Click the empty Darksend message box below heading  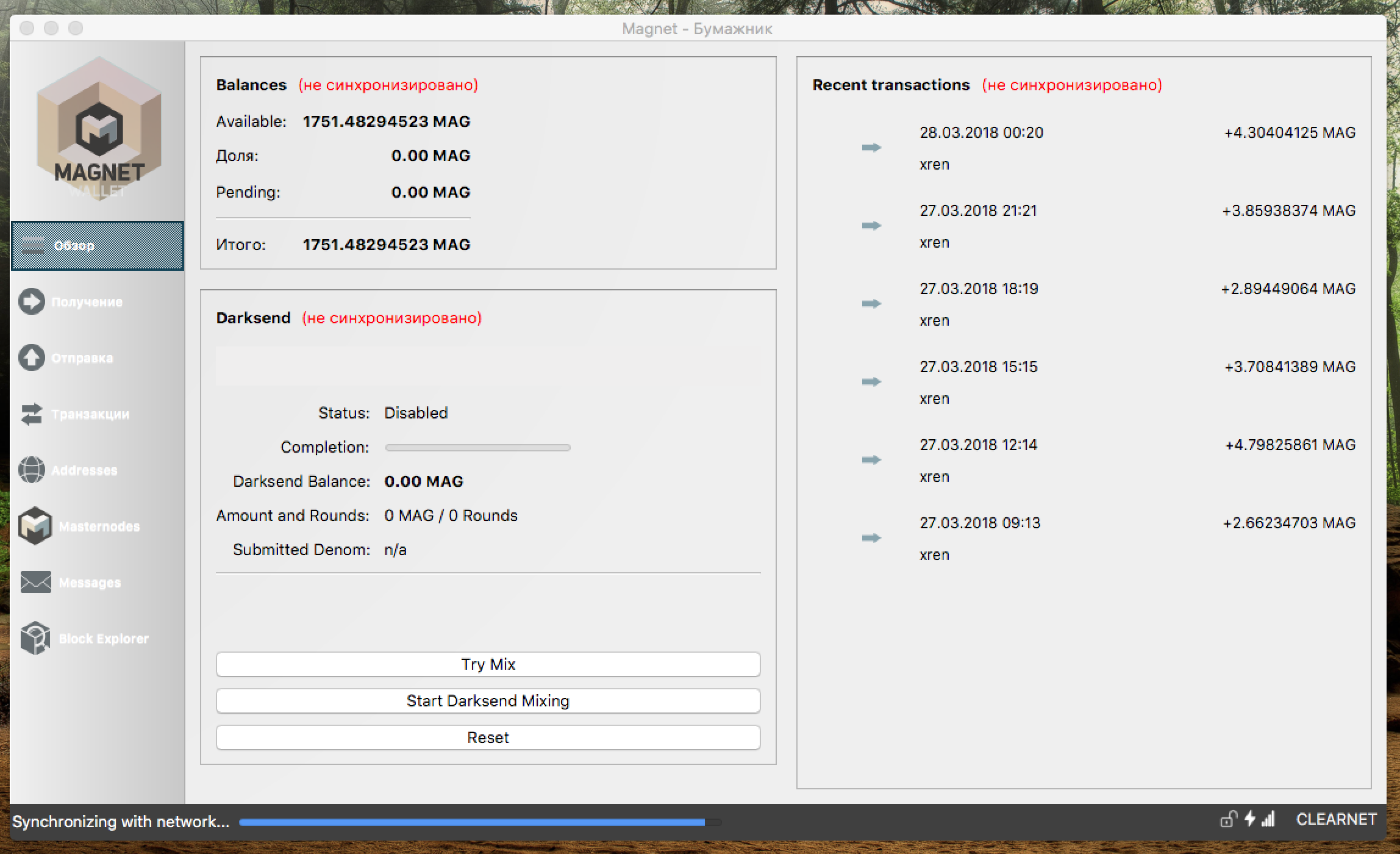[x=488, y=366]
